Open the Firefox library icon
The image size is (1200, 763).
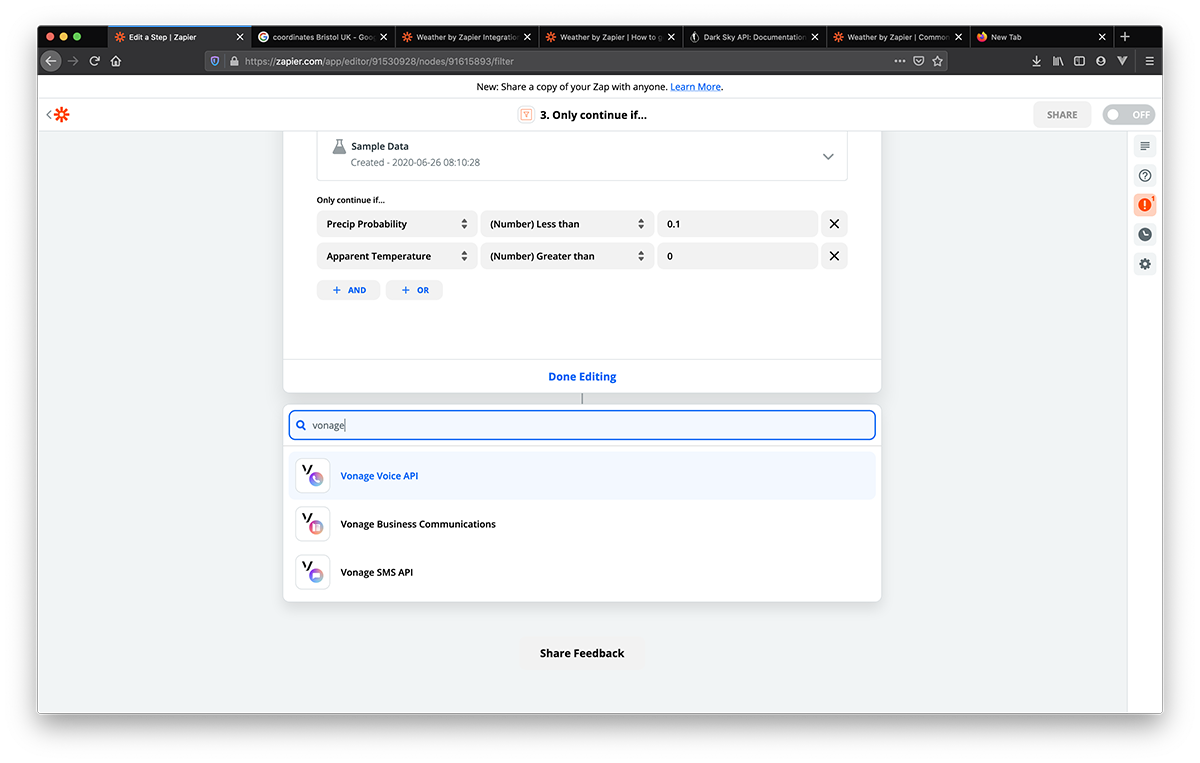tap(1058, 61)
